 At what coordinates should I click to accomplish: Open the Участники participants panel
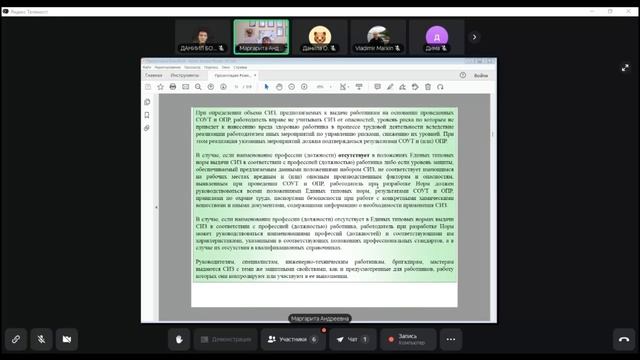tap(293, 339)
